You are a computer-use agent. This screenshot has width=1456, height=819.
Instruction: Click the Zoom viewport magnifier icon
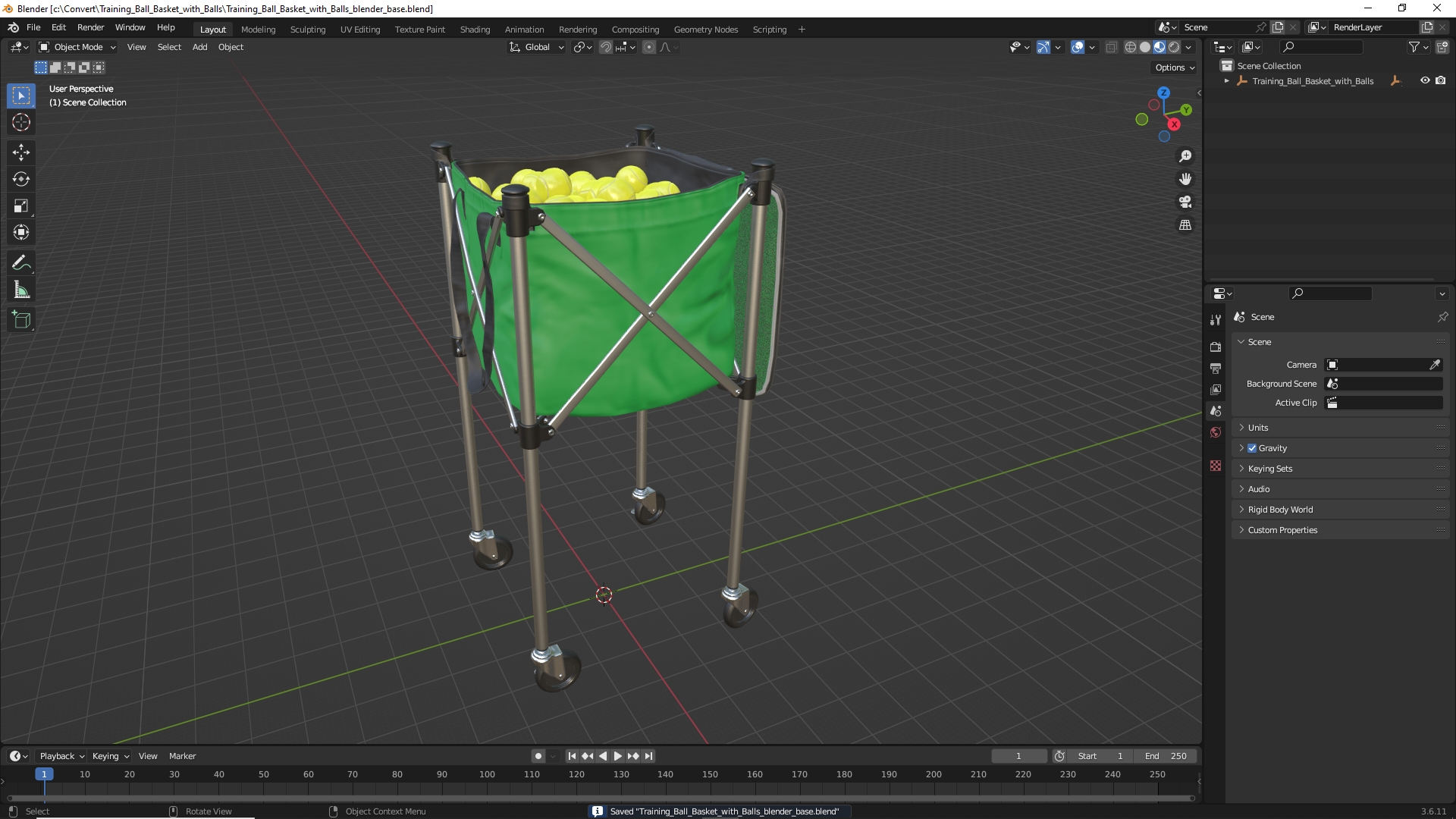tap(1185, 156)
